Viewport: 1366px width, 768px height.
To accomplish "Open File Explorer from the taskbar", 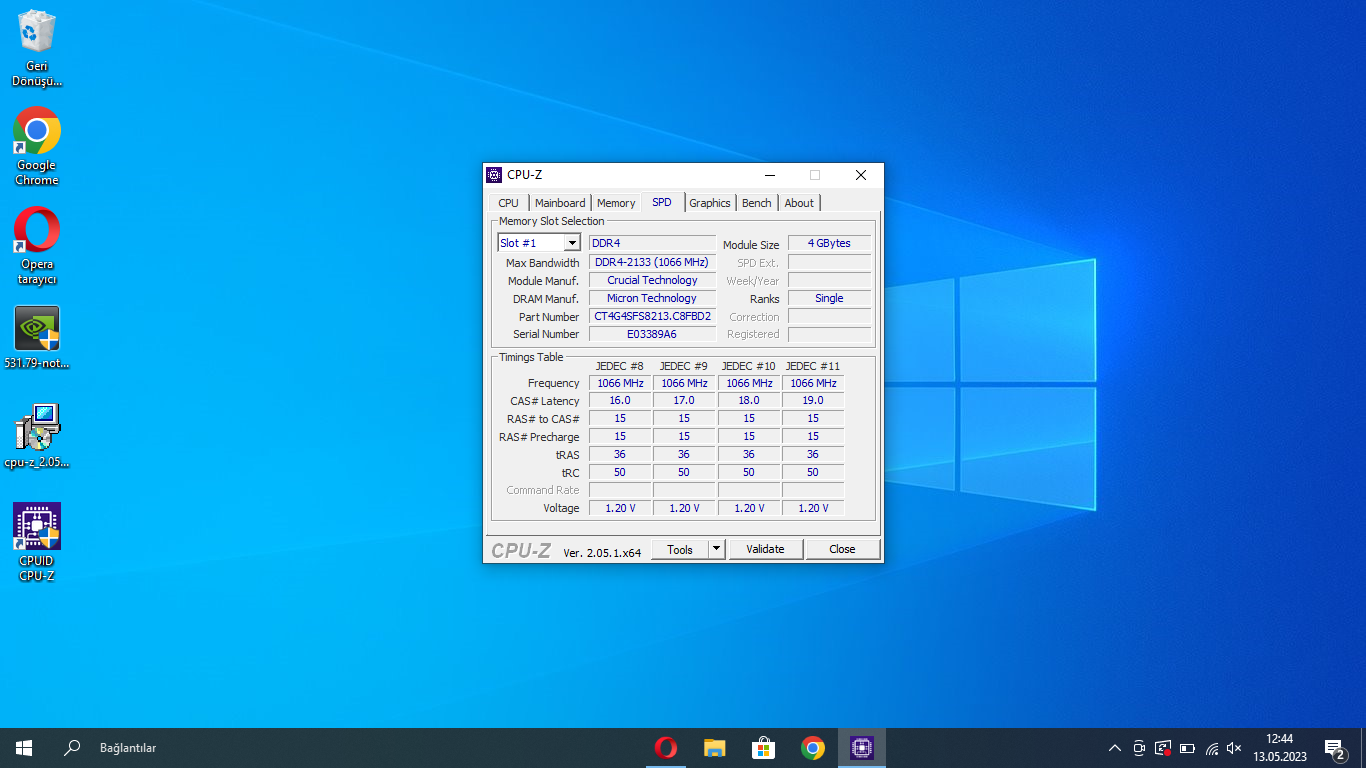I will pos(714,748).
